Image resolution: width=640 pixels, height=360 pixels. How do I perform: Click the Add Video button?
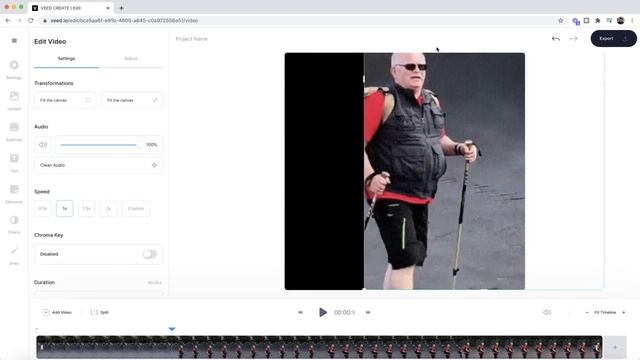coord(57,312)
